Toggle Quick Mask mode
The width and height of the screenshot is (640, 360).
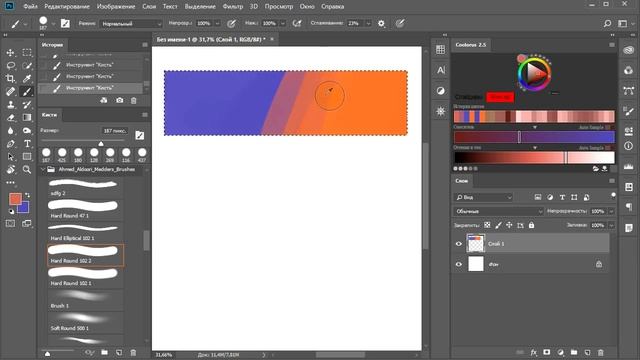pos(11,223)
